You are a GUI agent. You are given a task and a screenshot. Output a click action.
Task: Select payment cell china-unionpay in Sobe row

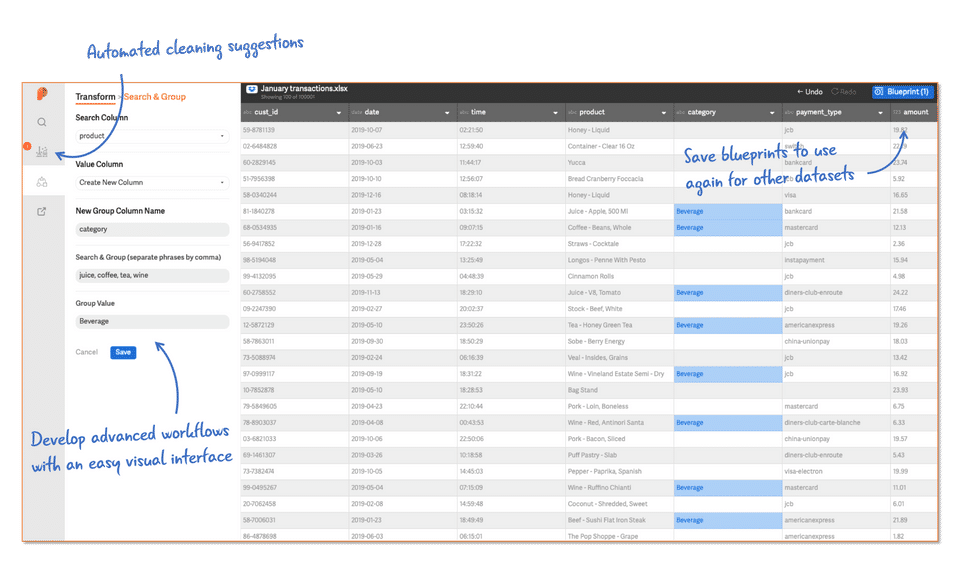(836, 341)
